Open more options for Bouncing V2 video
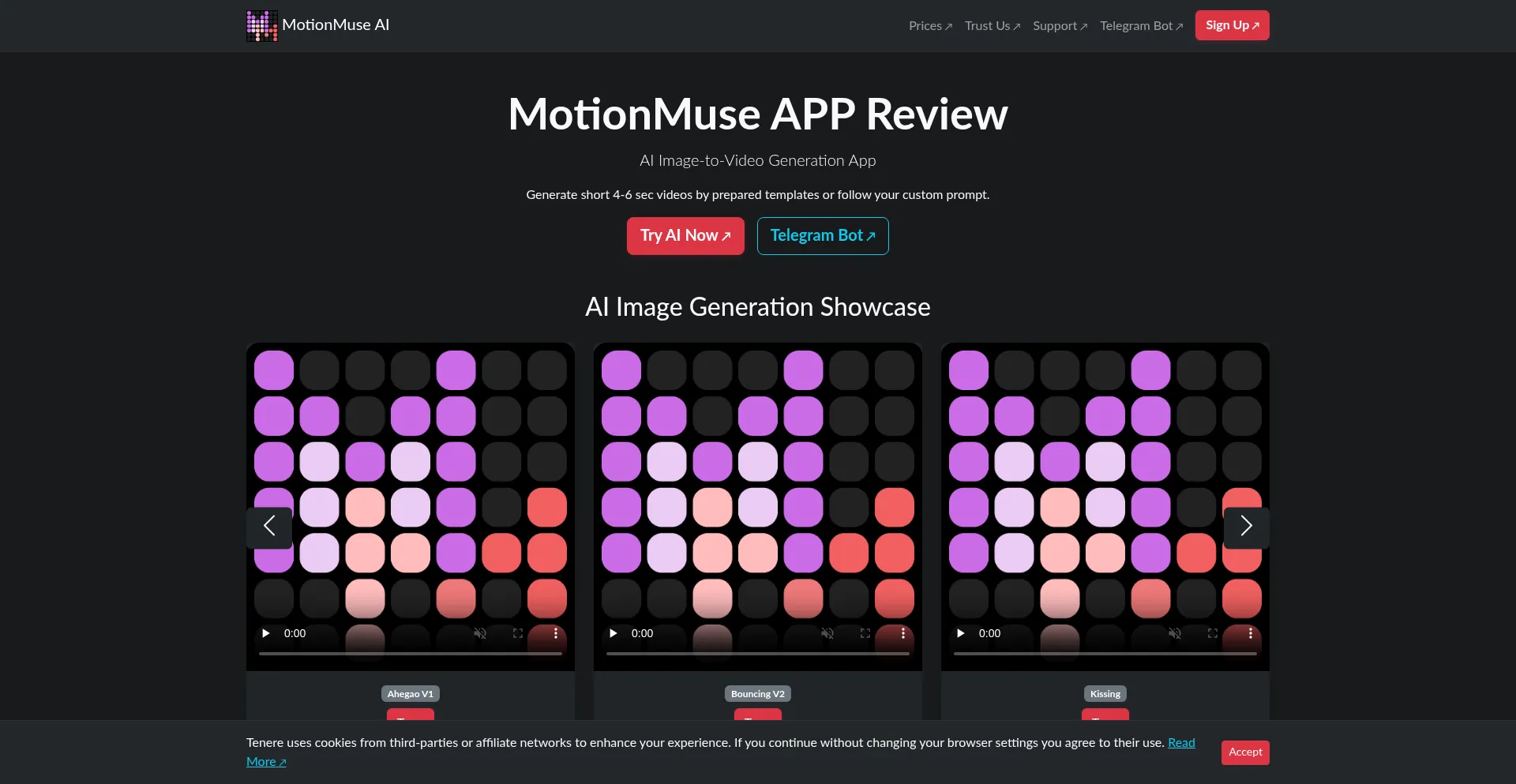This screenshot has height=784, width=1516. tap(903, 633)
